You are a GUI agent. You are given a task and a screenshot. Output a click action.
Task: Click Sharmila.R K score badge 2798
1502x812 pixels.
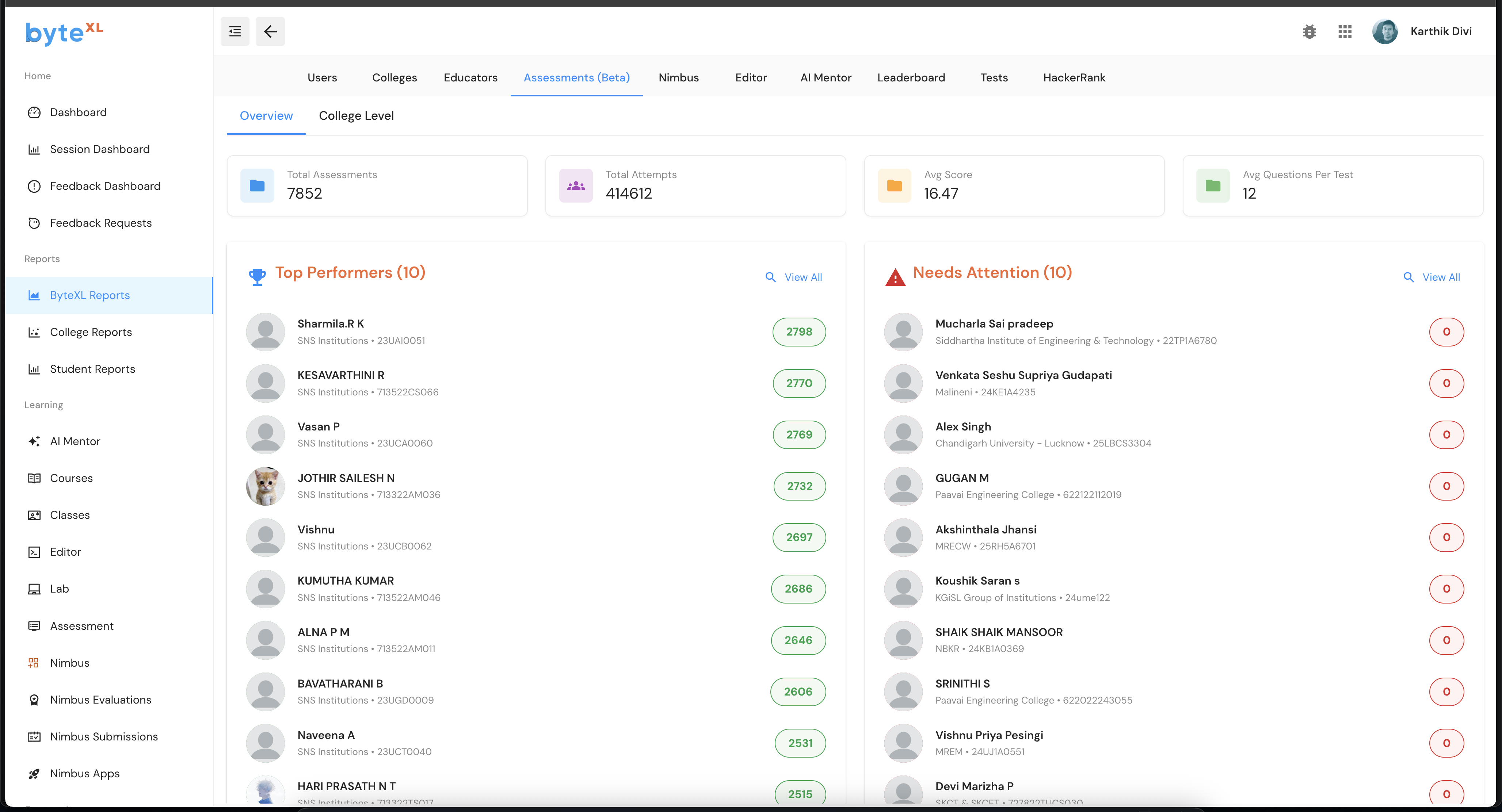coord(799,332)
